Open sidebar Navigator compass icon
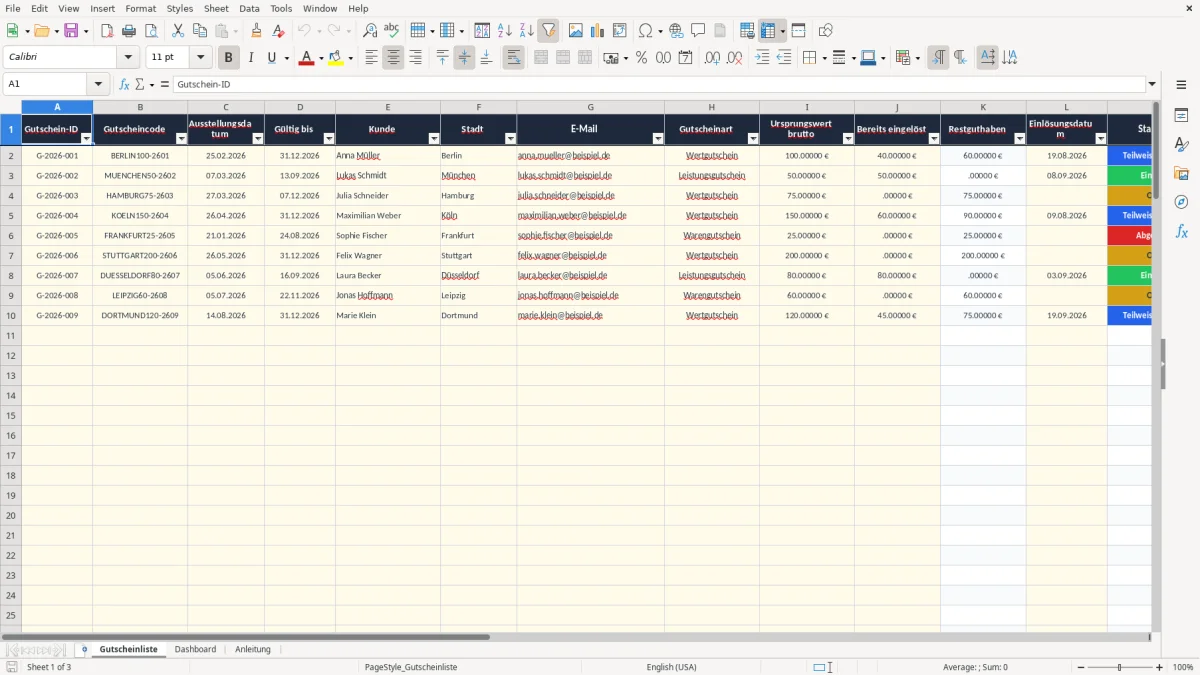1200x675 pixels. click(1181, 202)
